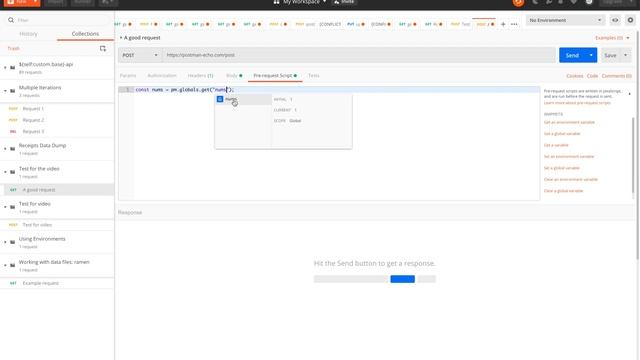The image size is (640, 360).
Task: Expand the Multiple Iterations collection
Action: (x=5, y=91)
